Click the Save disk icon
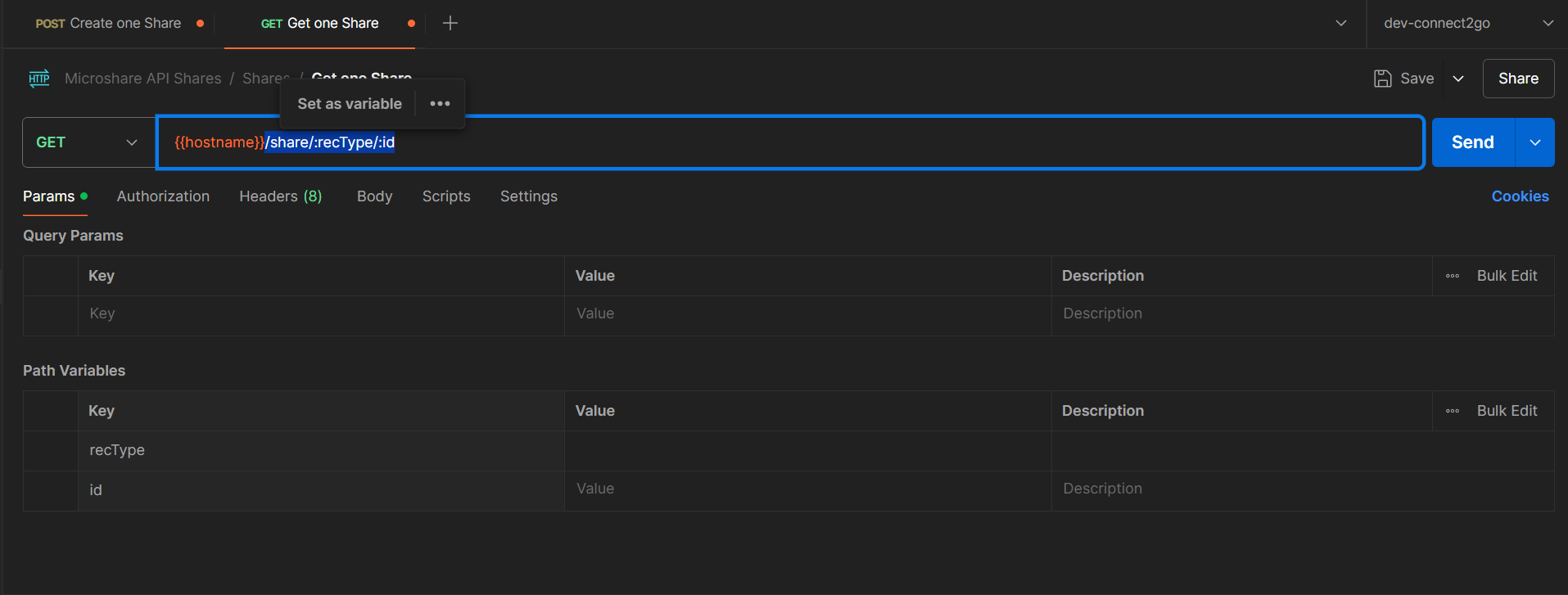 (1383, 79)
